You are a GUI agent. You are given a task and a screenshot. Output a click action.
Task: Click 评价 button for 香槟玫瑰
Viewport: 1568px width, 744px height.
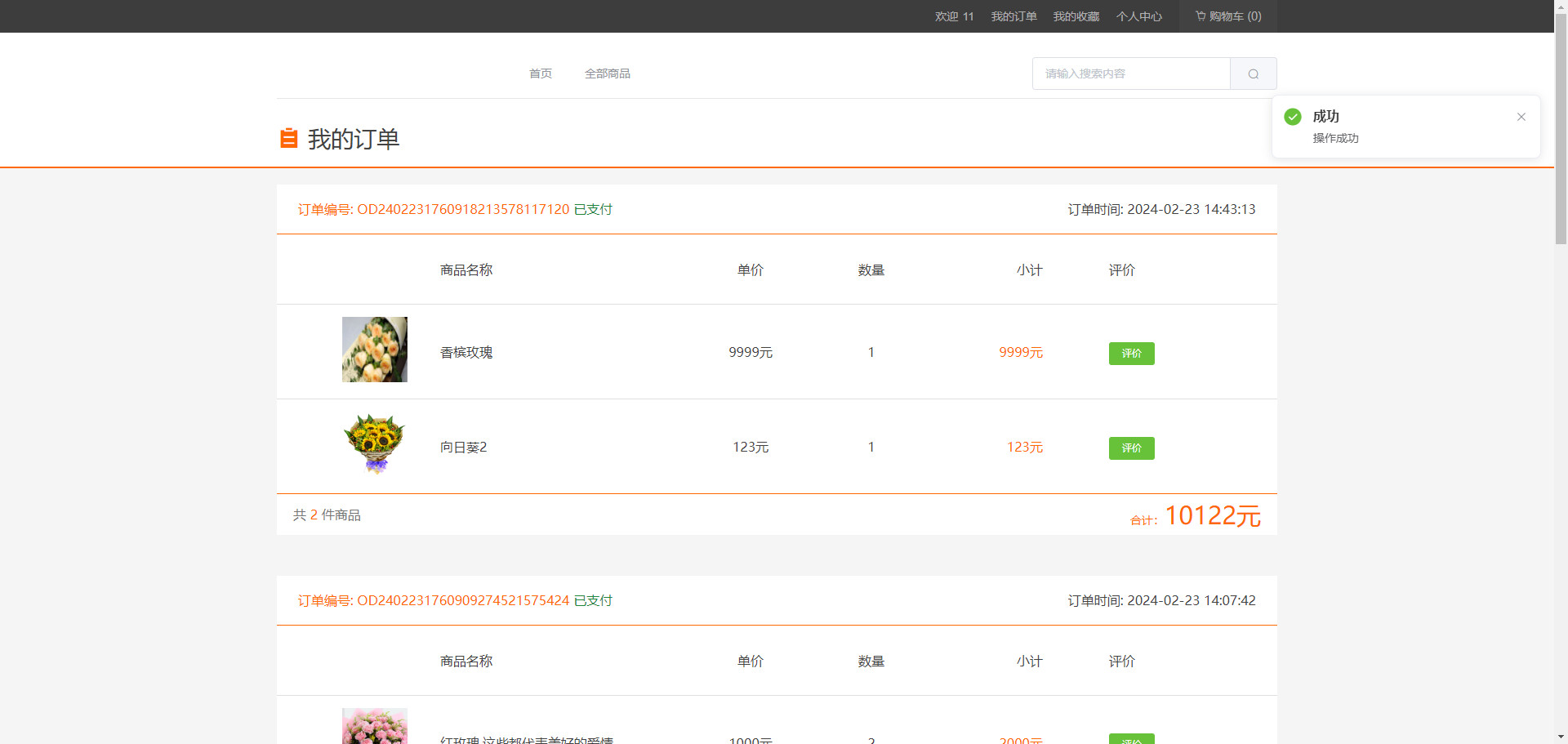[x=1131, y=354]
